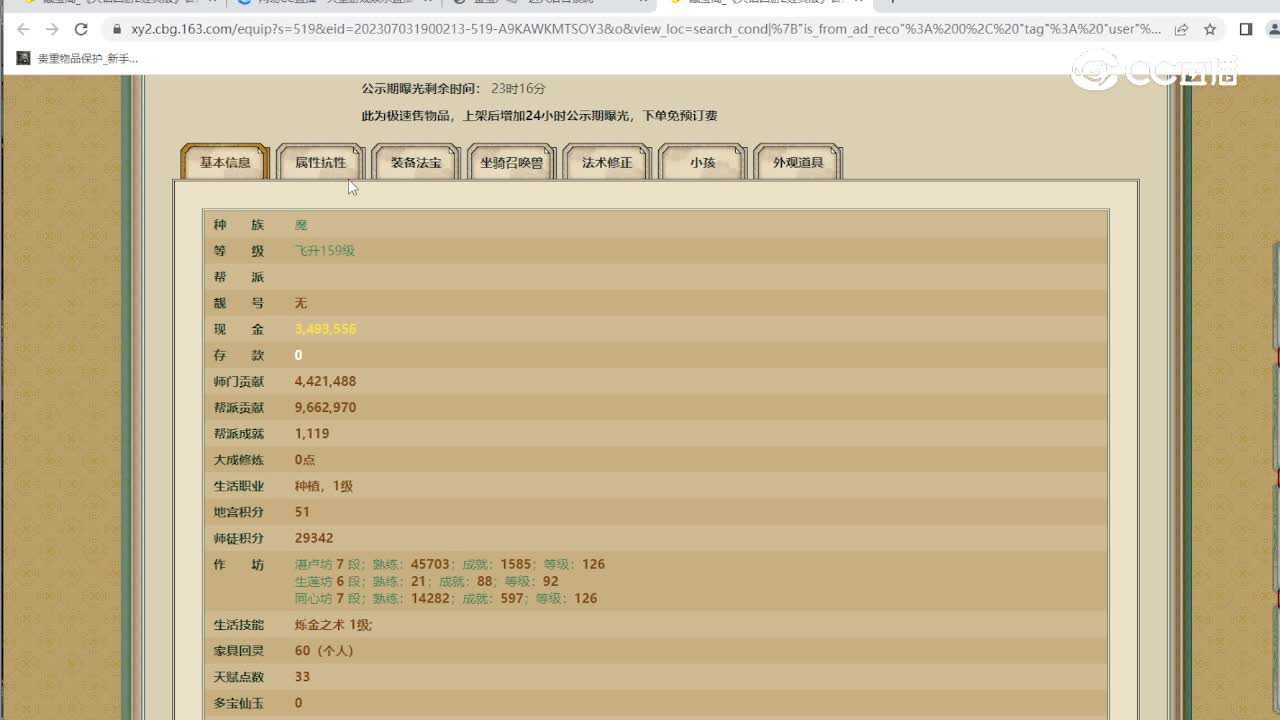This screenshot has width=1280, height=720.
Task: Click the 帮派 row label
Action: (x=239, y=277)
